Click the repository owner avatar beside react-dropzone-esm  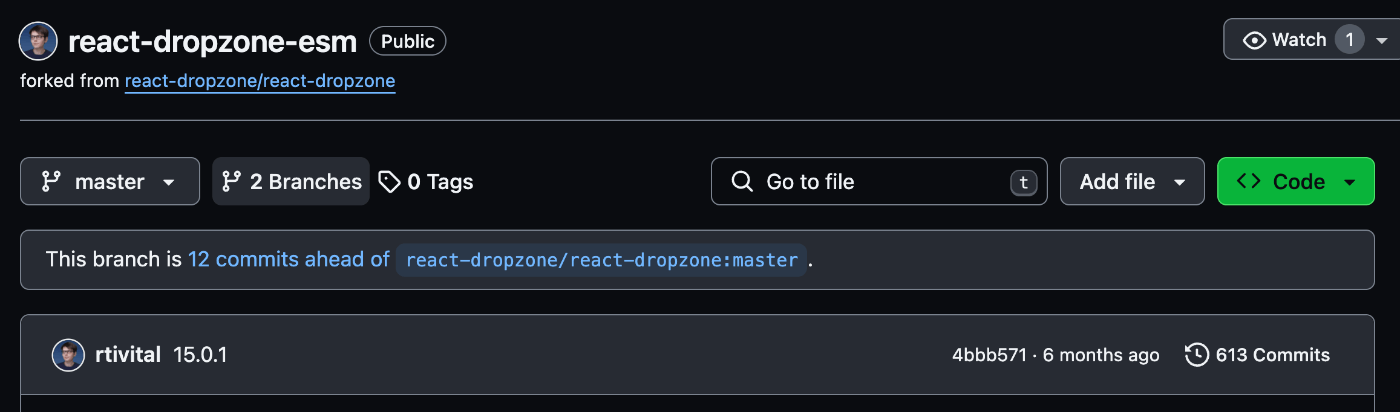click(x=38, y=41)
